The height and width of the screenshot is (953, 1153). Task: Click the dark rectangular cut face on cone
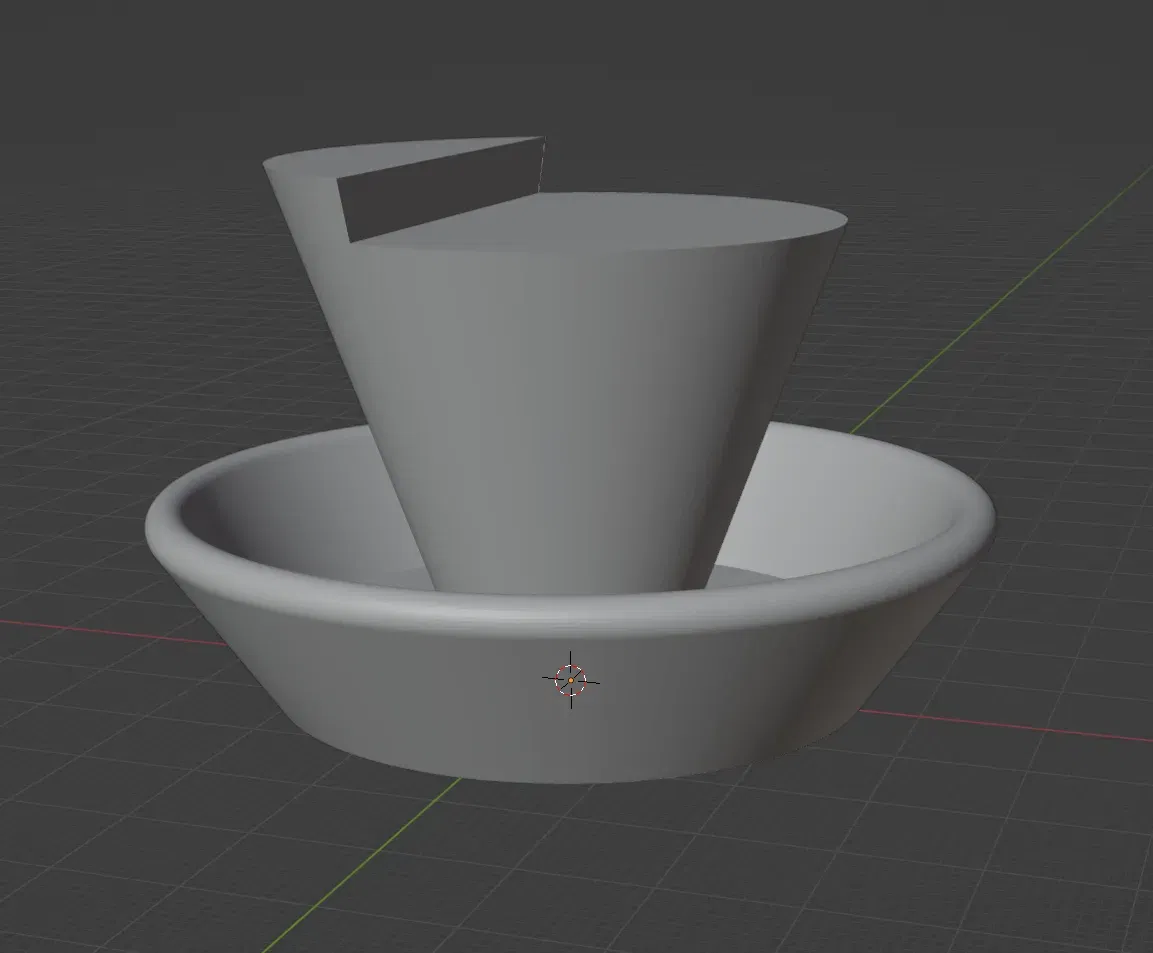coord(441,190)
